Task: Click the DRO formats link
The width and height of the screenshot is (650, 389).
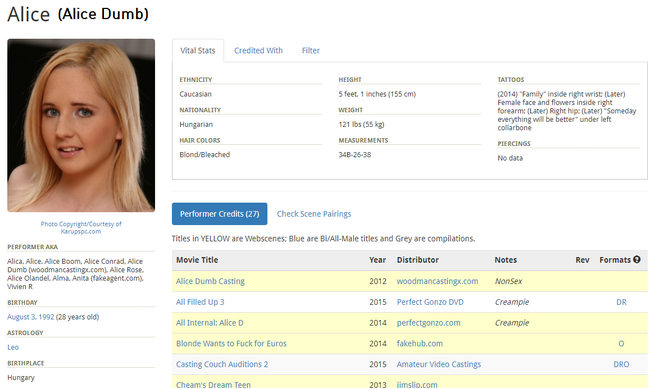Action: coord(621,364)
